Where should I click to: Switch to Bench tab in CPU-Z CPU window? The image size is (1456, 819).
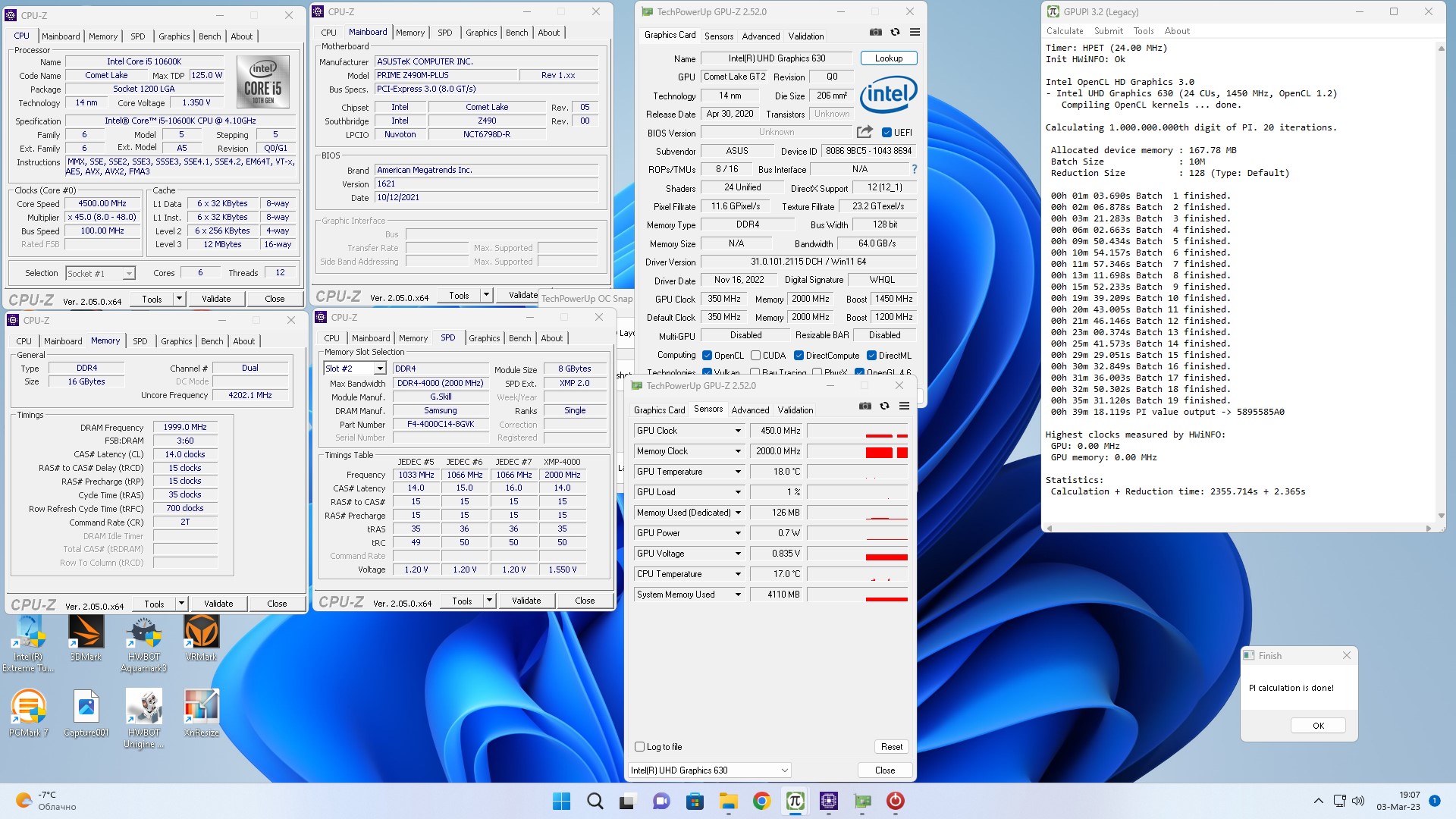pos(210,36)
